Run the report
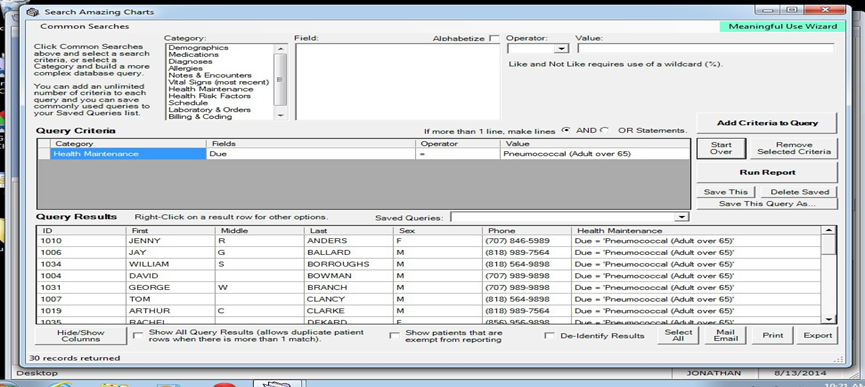The width and height of the screenshot is (865, 387). (767, 172)
